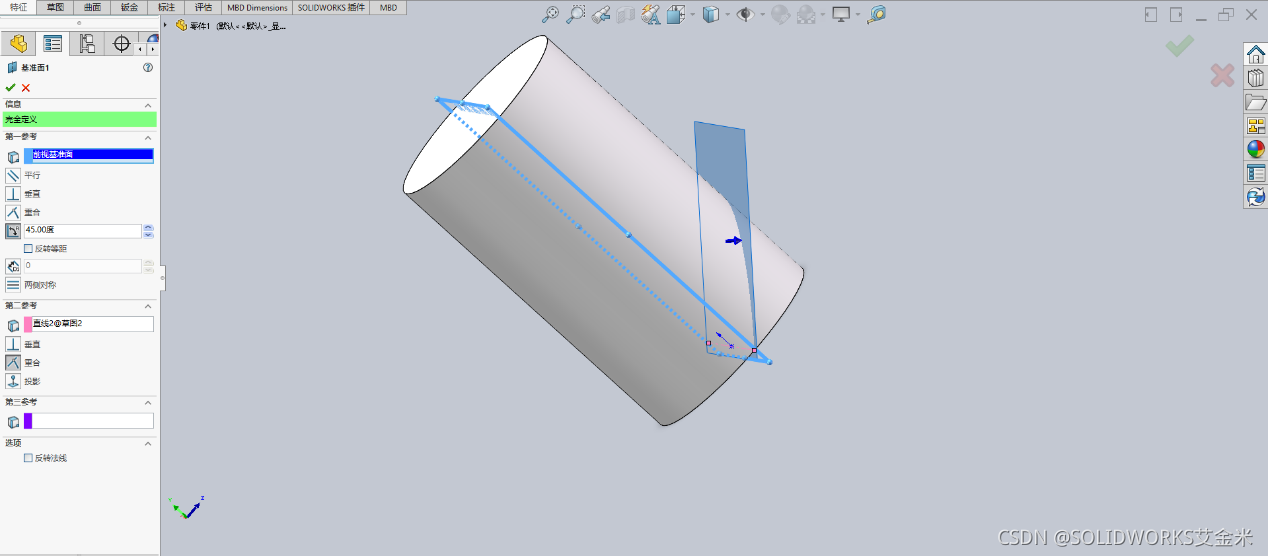Open the Design Library task pane icon

point(1256,78)
